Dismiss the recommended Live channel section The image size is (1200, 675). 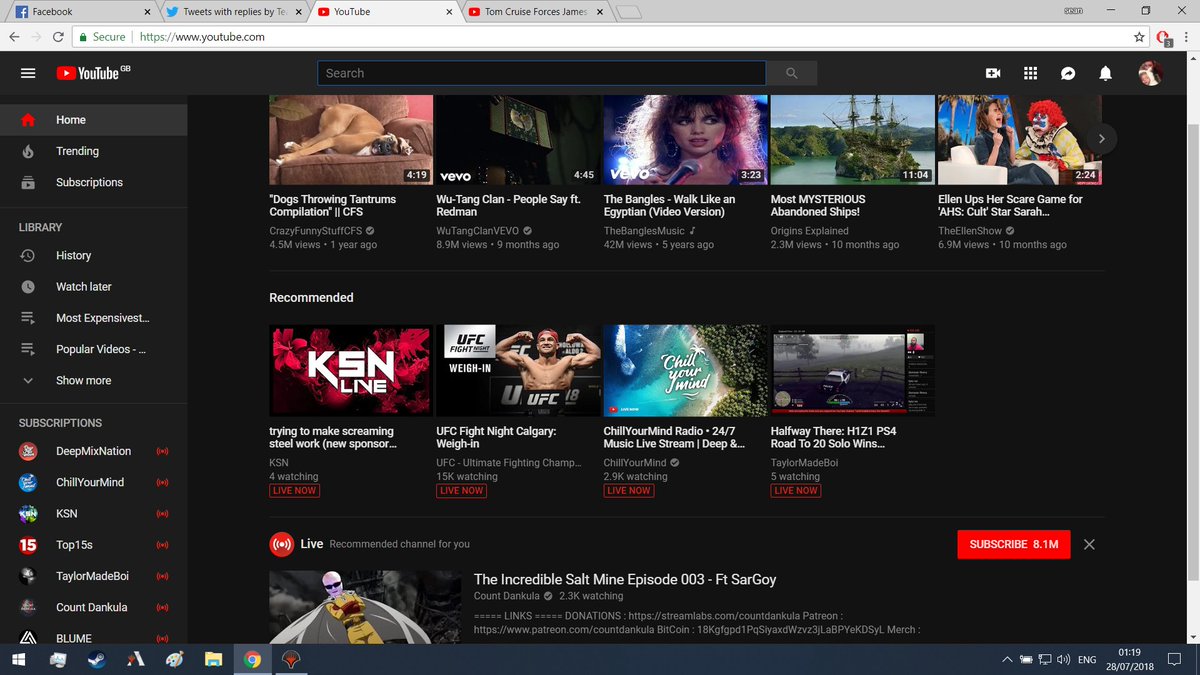(x=1089, y=544)
